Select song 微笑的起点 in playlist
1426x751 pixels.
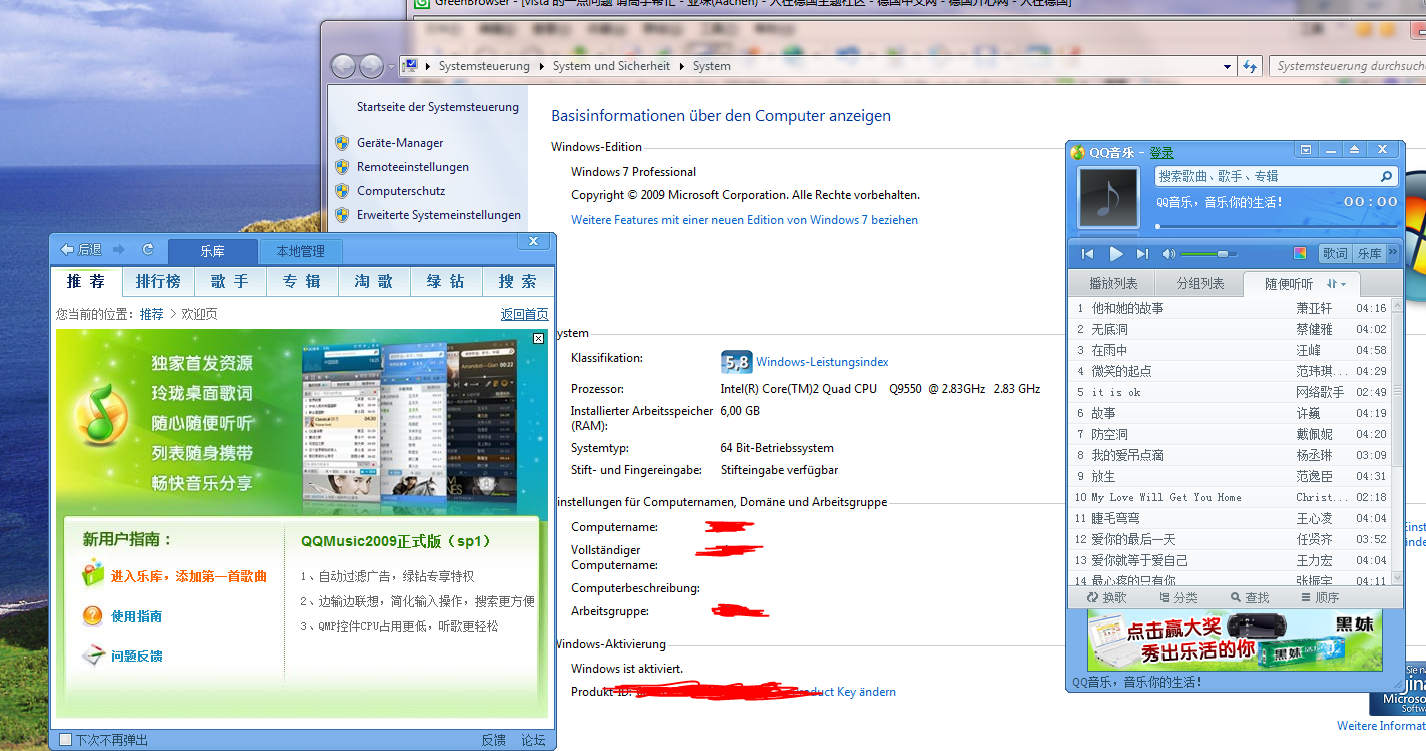click(x=1230, y=371)
